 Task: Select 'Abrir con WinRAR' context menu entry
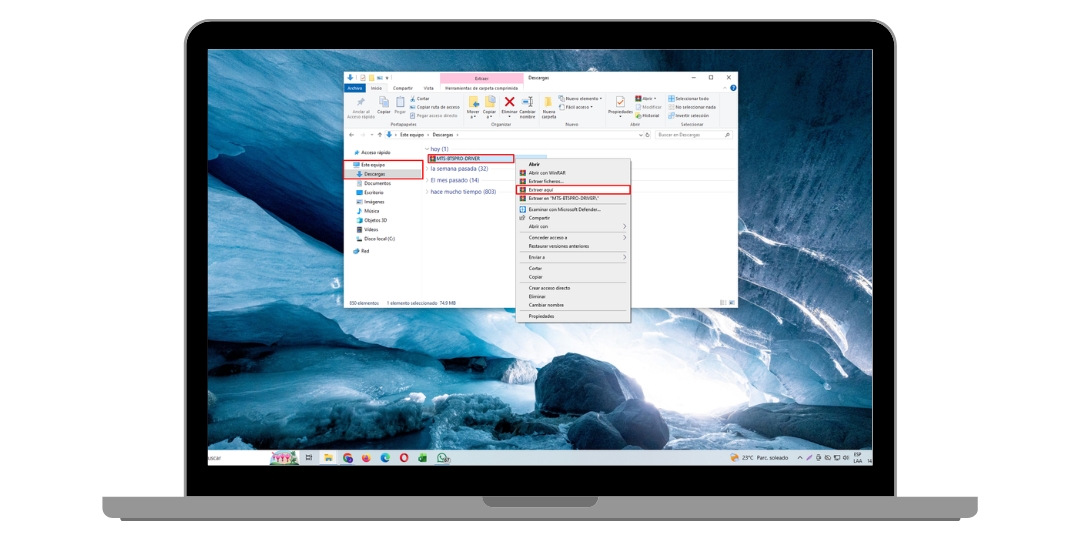tap(547, 173)
